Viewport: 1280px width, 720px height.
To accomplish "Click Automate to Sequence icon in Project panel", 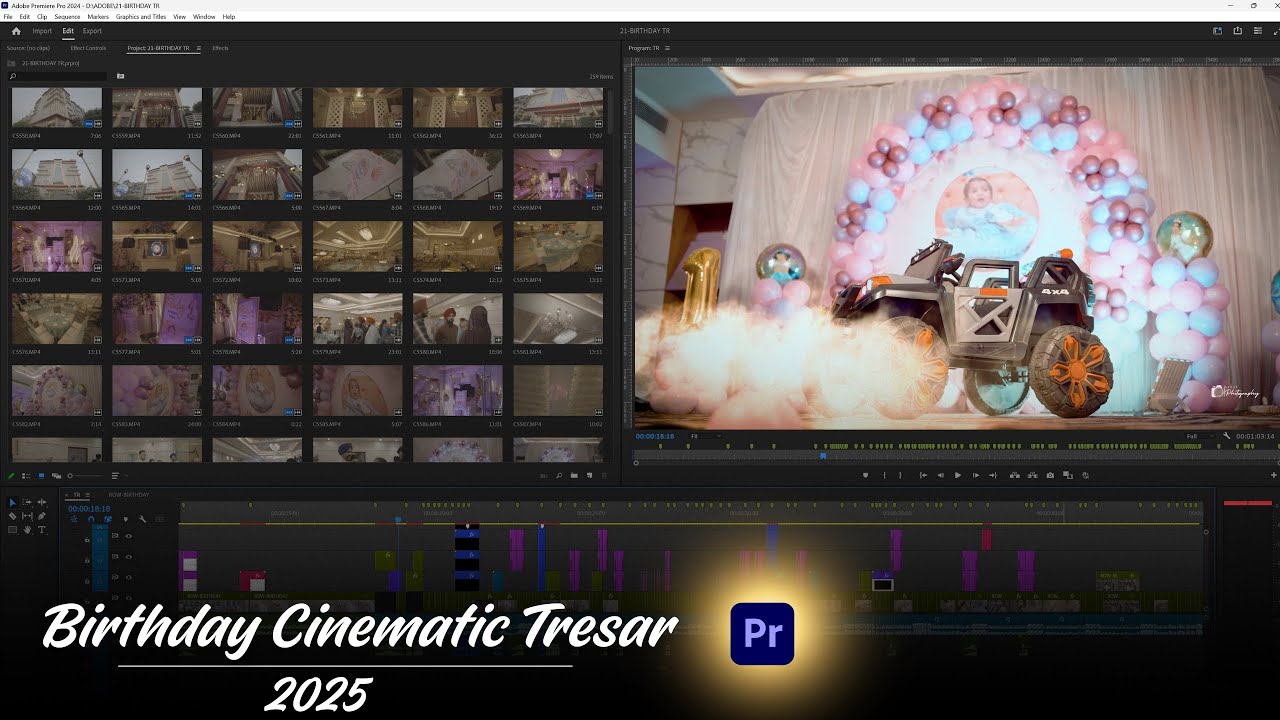I will [544, 475].
